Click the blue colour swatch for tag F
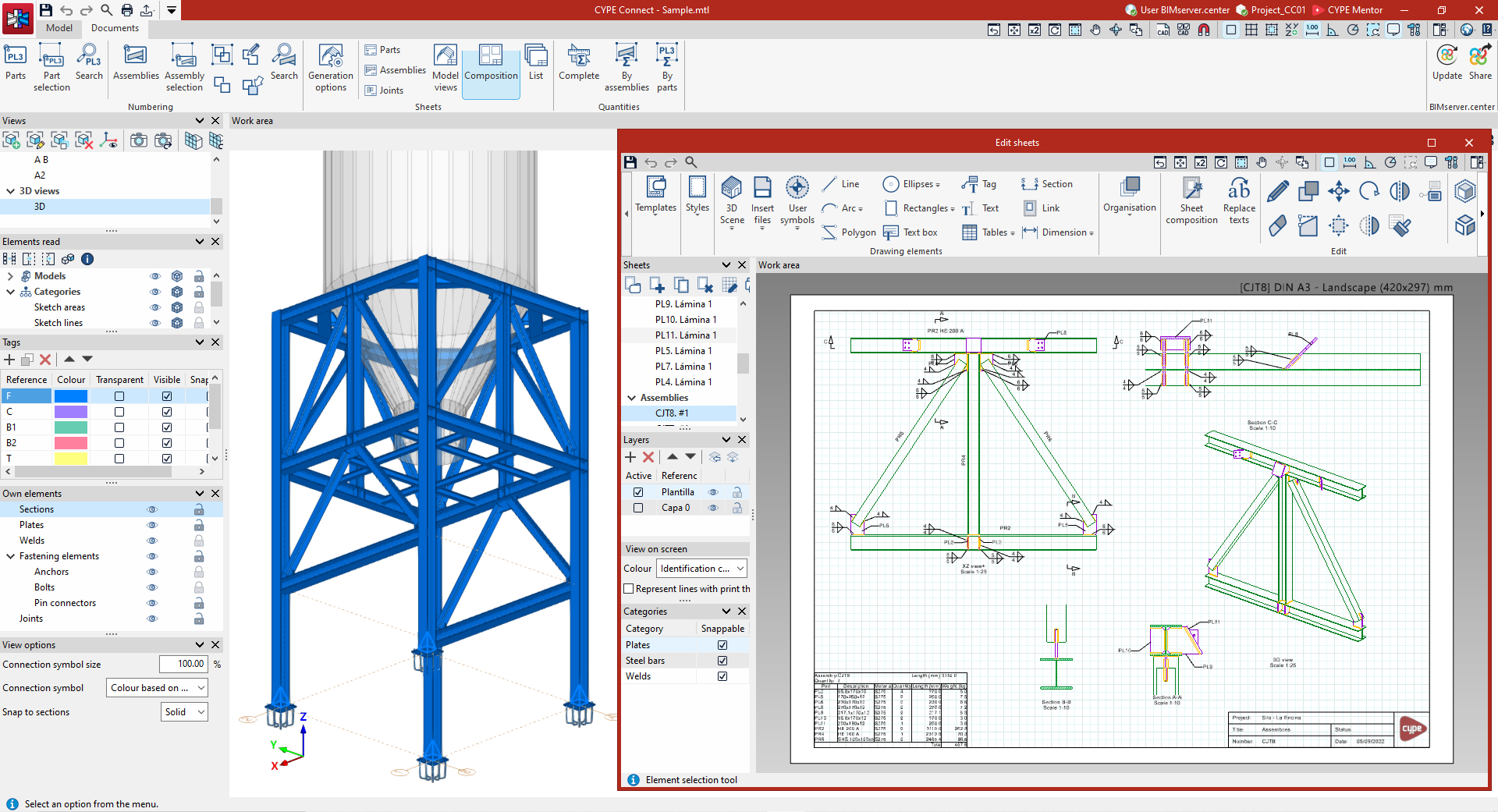Image resolution: width=1498 pixels, height=812 pixels. coord(71,396)
